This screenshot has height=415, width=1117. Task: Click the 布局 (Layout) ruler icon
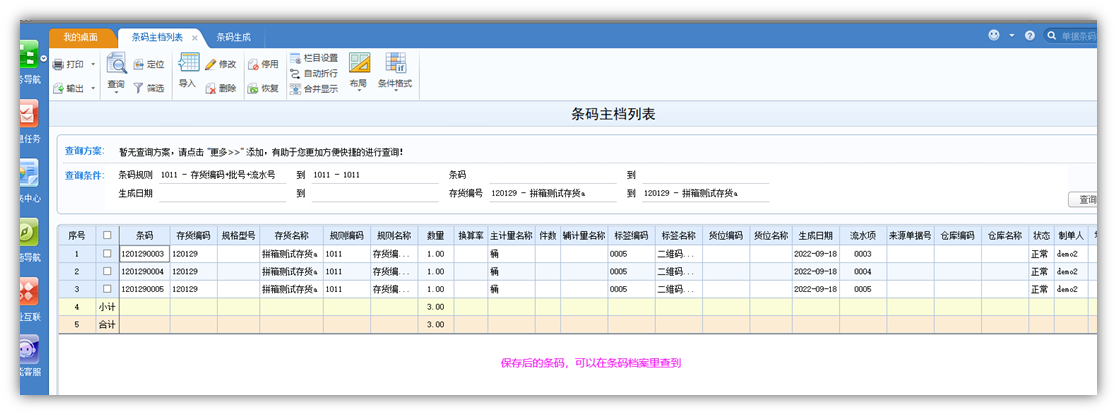359,63
